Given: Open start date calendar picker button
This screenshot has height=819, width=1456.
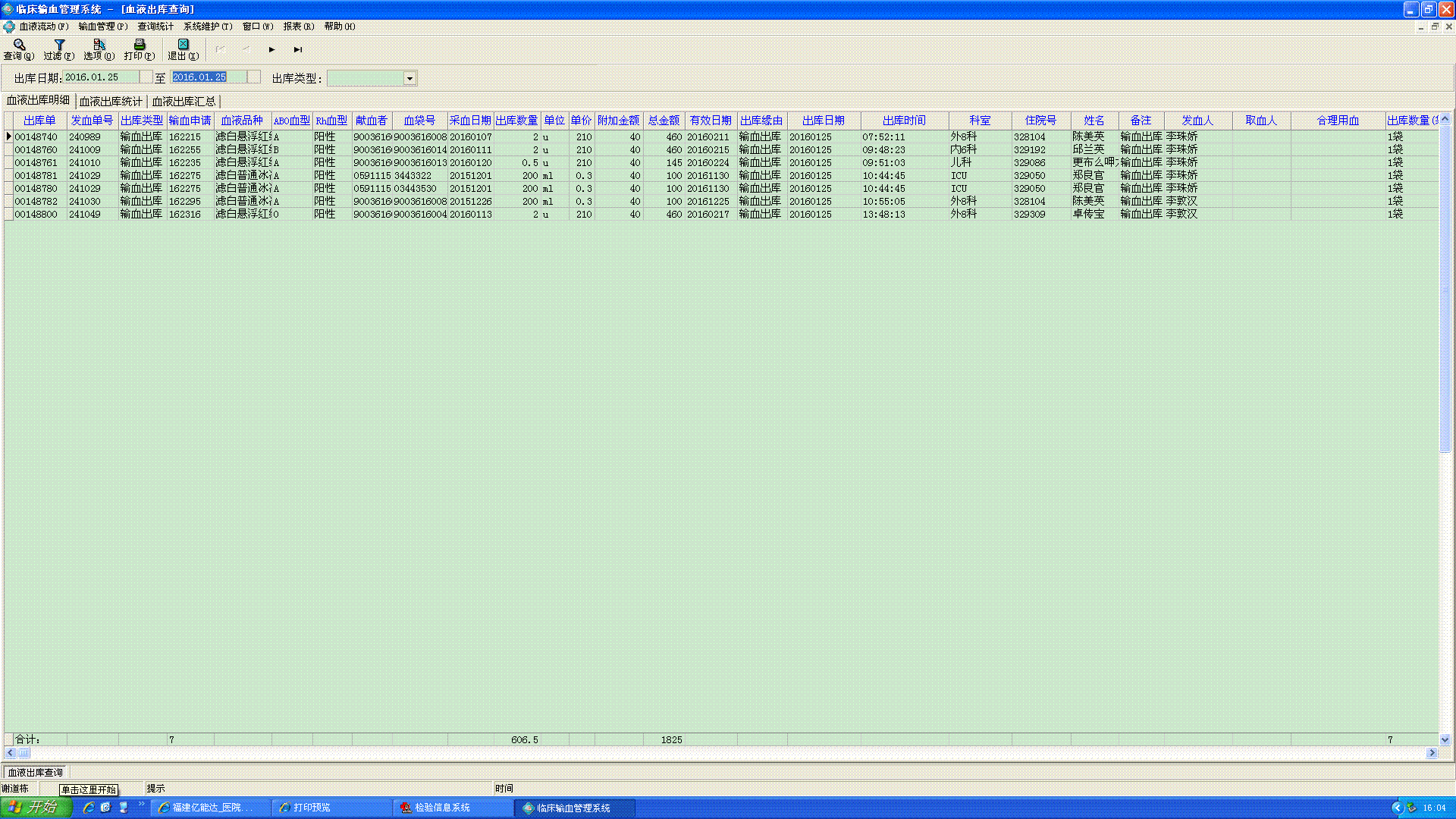Looking at the screenshot, I should point(146,77).
